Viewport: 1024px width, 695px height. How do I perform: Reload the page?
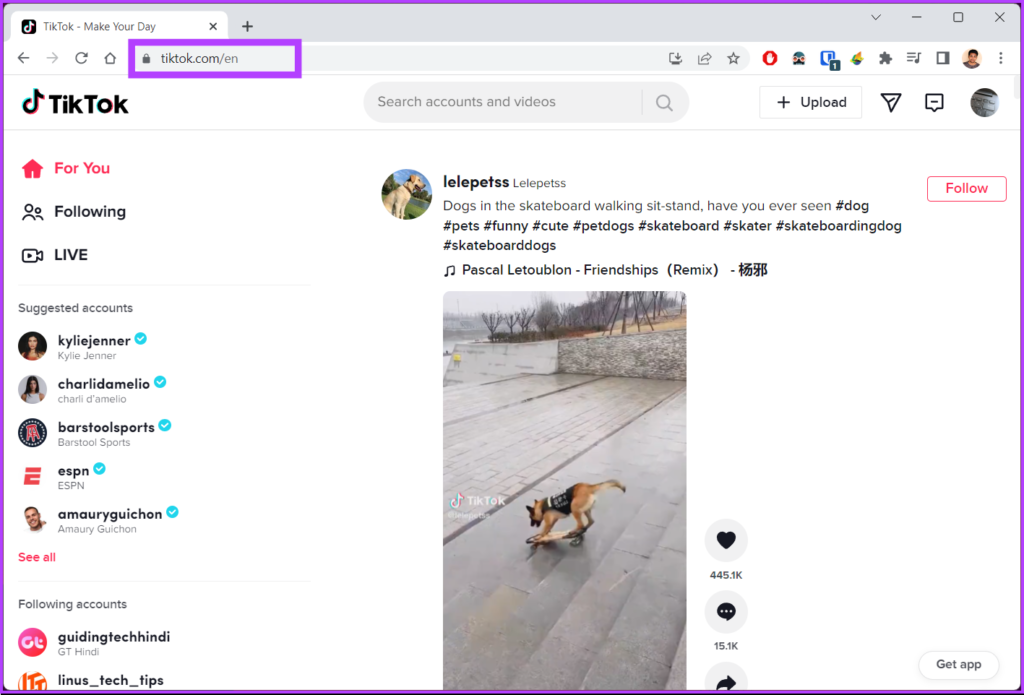[81, 58]
